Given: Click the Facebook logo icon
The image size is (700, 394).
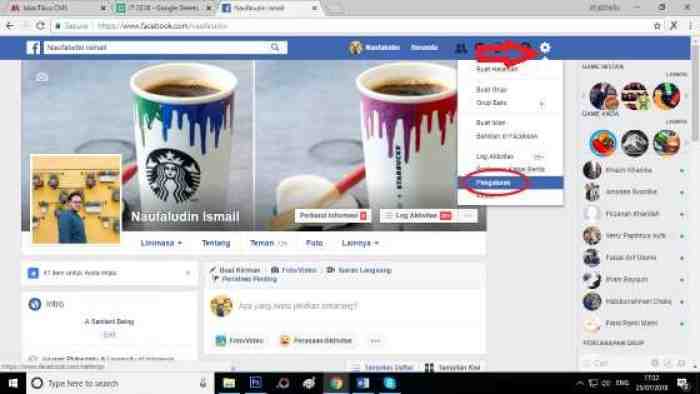Looking at the screenshot, I should [33, 48].
